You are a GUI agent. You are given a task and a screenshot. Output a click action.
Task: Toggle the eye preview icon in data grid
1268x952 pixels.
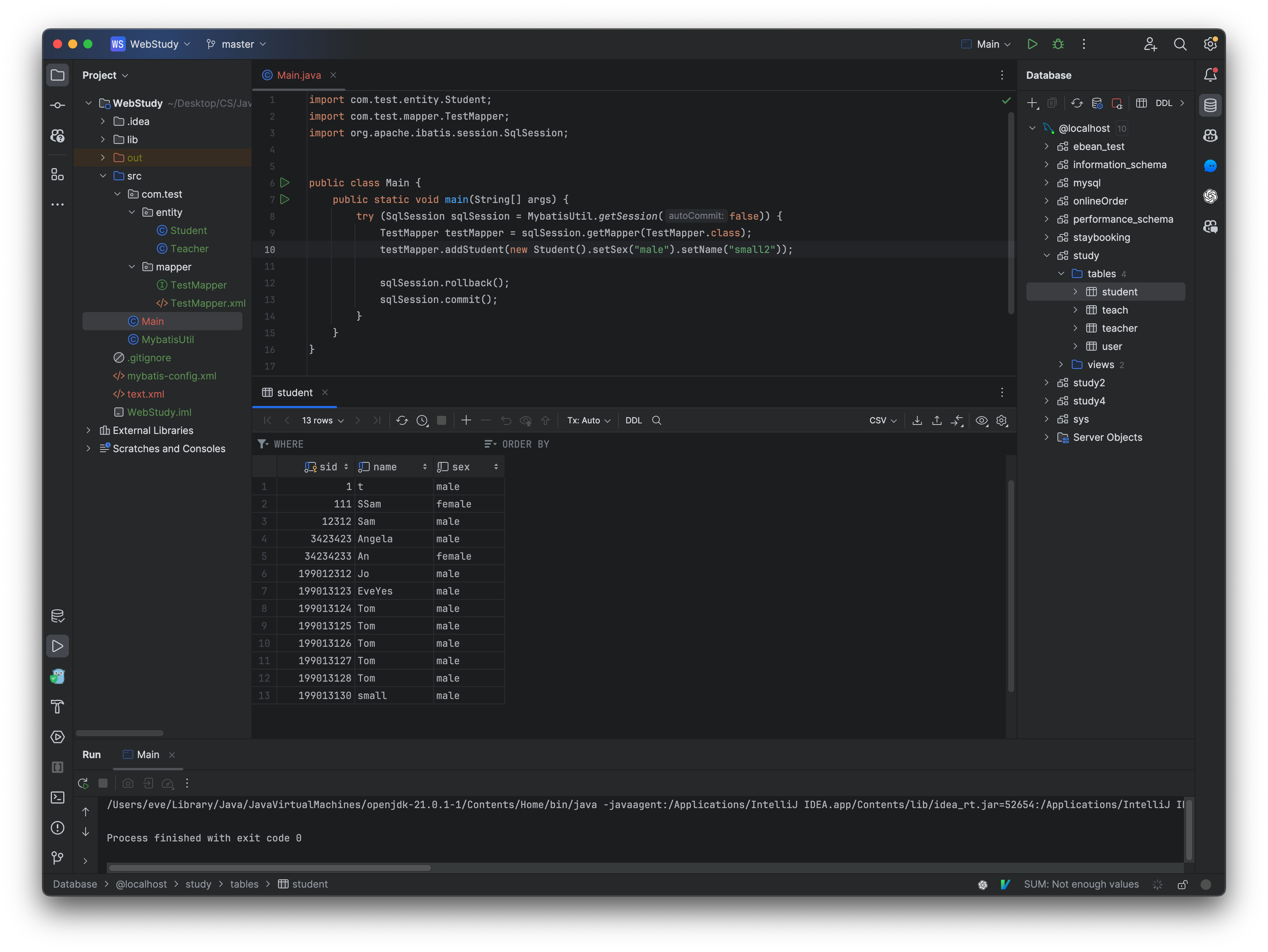coord(981,420)
